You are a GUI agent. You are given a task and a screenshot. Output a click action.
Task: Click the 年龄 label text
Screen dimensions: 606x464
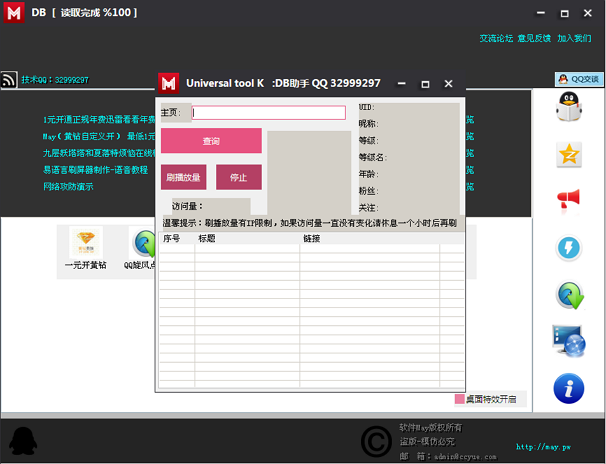tap(368, 174)
